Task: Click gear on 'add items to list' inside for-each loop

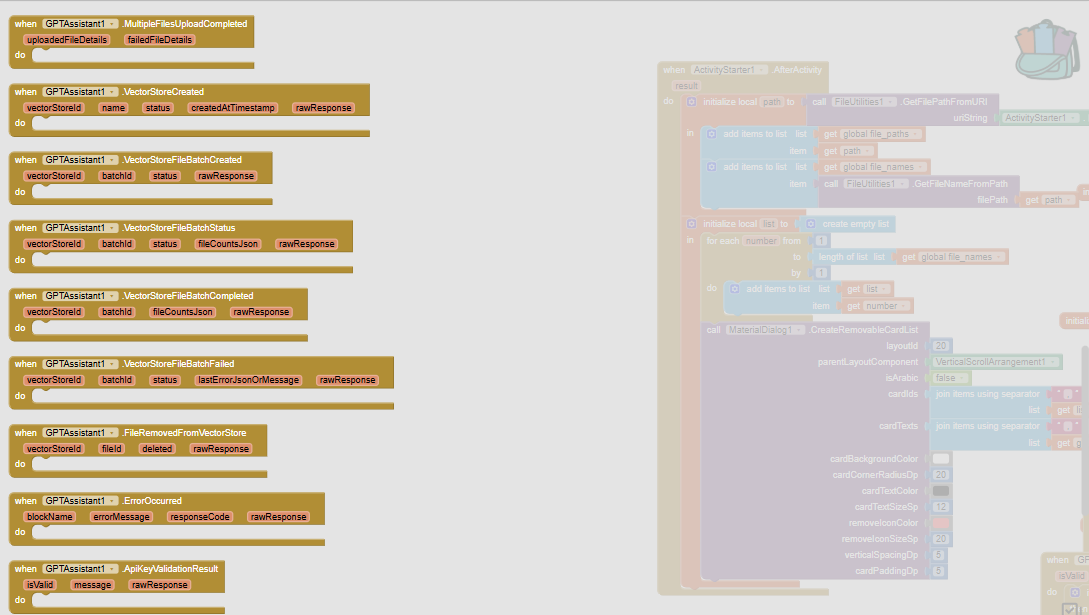Action: (735, 289)
